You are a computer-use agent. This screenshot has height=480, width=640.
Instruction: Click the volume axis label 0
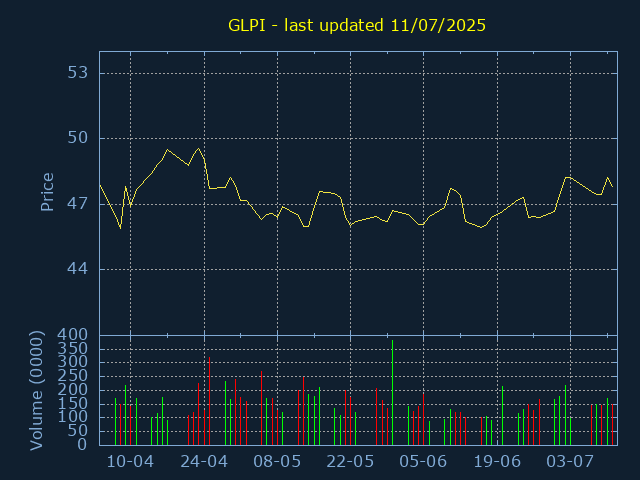(x=82, y=444)
